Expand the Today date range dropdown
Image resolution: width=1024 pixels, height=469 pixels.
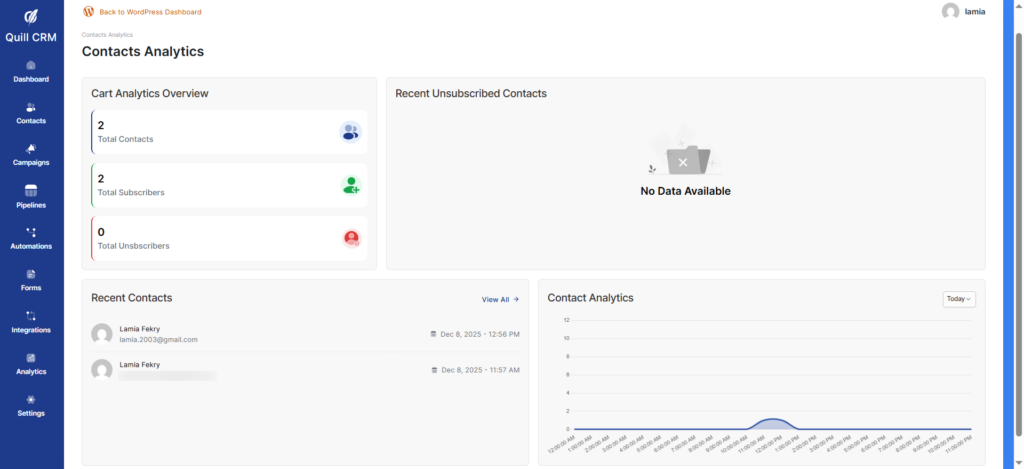pyautogui.click(x=958, y=299)
